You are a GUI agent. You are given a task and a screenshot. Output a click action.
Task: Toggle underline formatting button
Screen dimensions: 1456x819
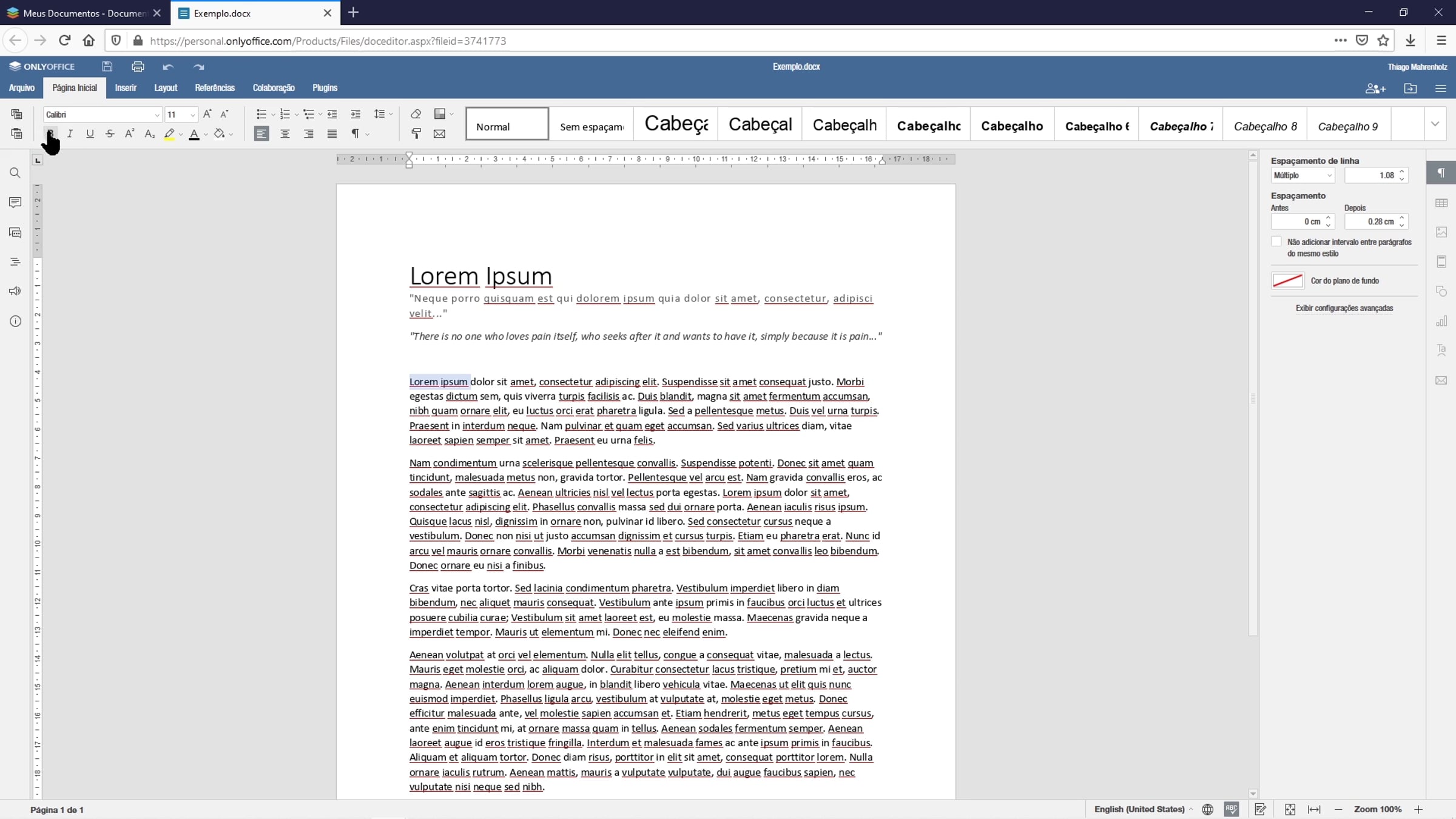click(90, 134)
